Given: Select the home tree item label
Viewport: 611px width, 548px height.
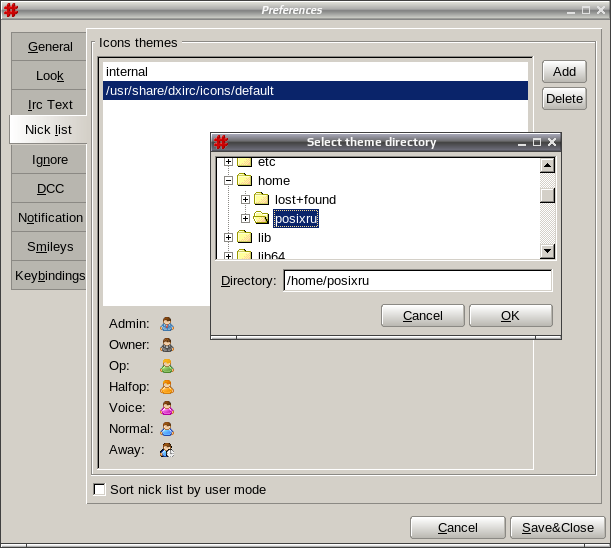Looking at the screenshot, I should pyautogui.click(x=274, y=181).
